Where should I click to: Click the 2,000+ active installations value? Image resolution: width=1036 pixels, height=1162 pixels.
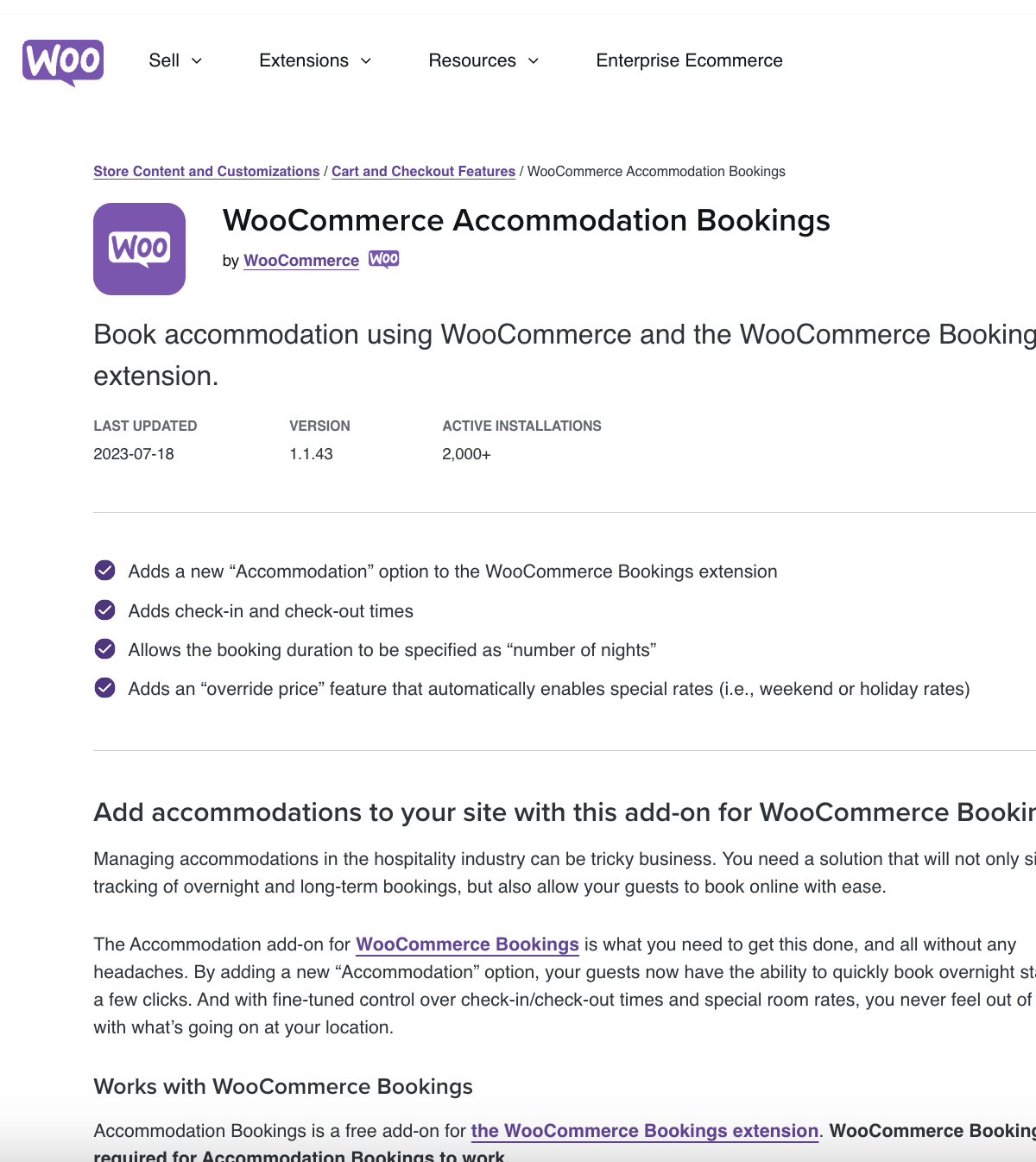point(466,453)
